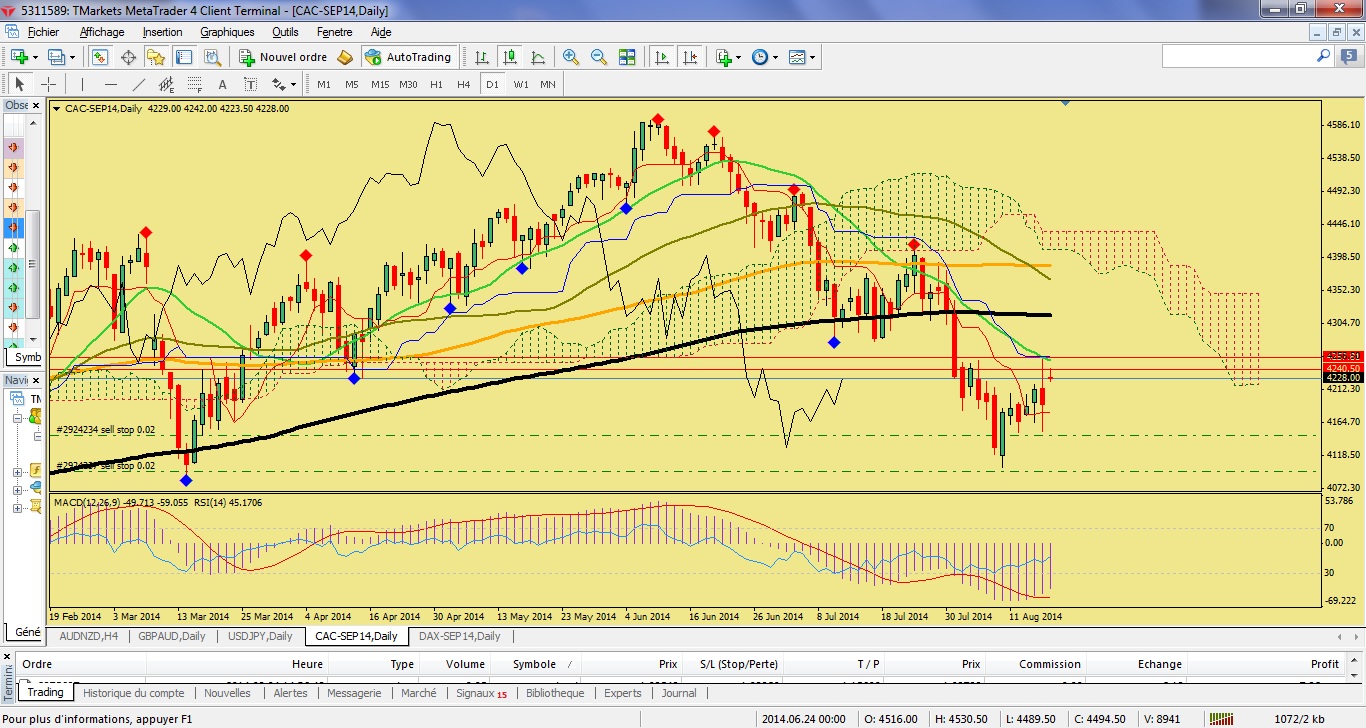1366x728 pixels.
Task: Switch to H4 timeframe
Action: point(464,84)
